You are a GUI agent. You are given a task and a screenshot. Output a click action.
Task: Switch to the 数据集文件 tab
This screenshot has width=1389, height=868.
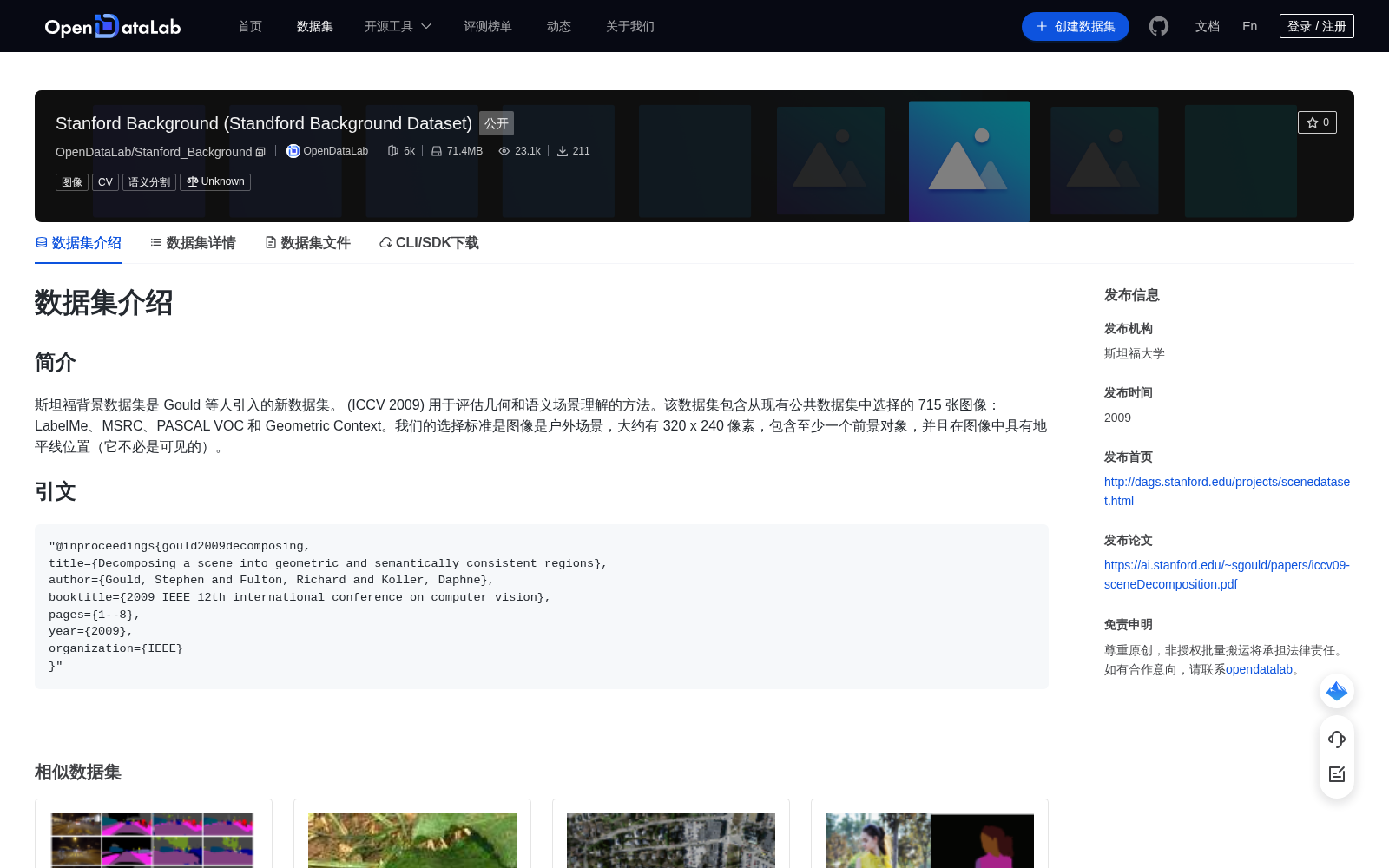(x=307, y=243)
